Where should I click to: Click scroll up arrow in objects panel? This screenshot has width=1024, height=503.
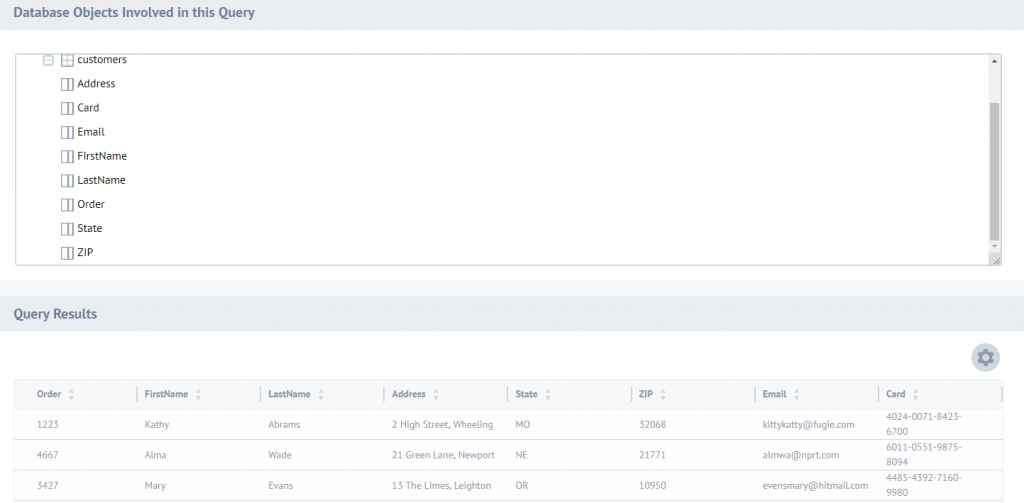(x=994, y=61)
